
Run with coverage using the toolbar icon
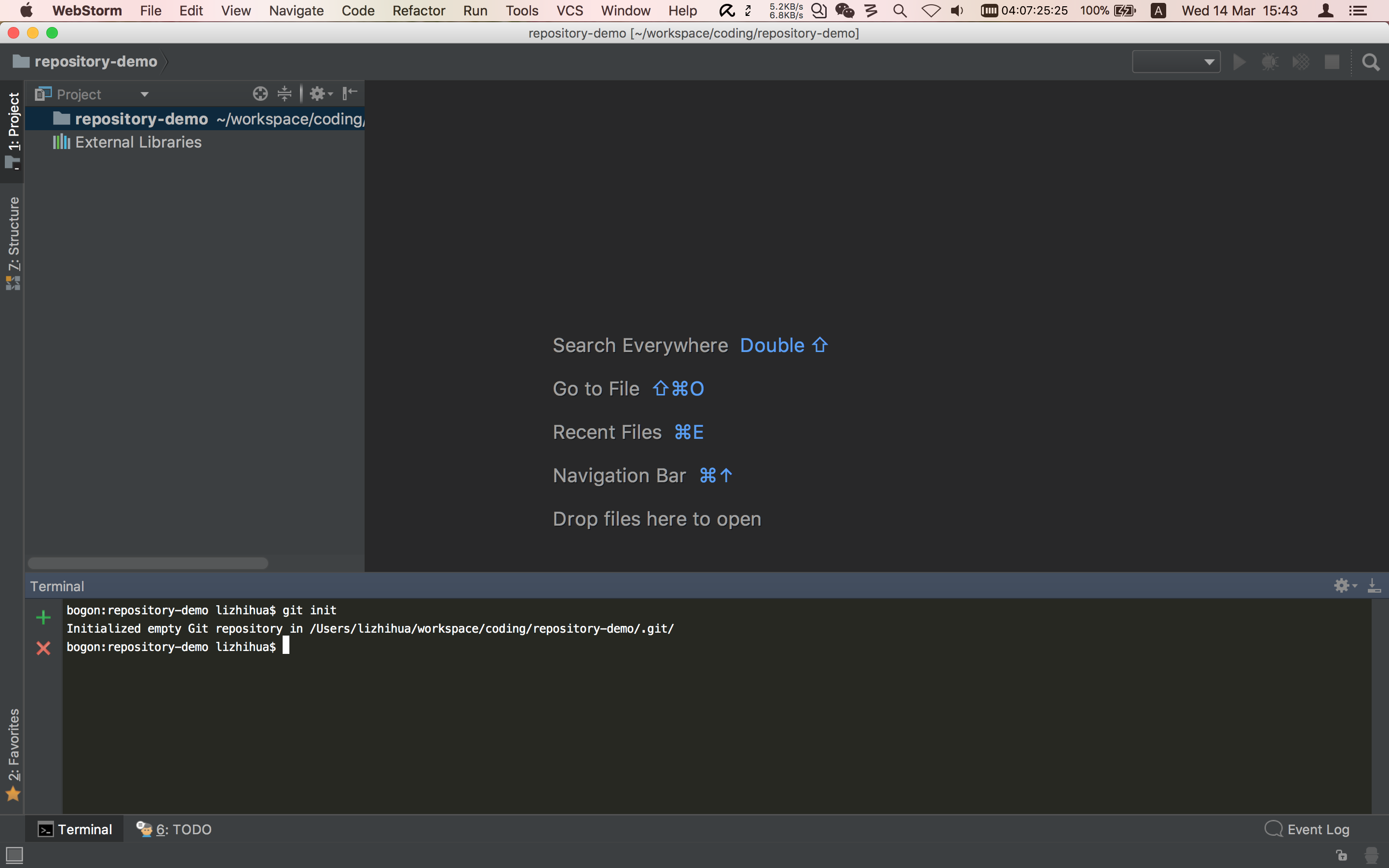click(x=1302, y=61)
